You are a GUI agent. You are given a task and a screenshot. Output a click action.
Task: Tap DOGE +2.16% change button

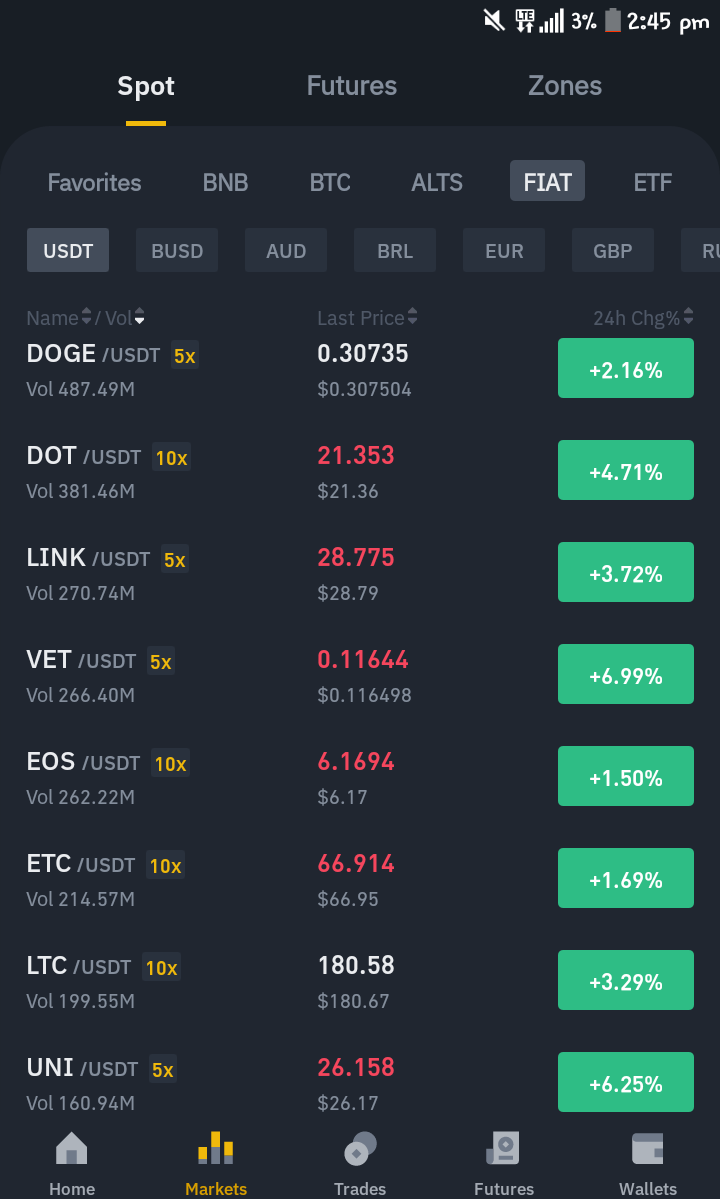[x=626, y=368]
